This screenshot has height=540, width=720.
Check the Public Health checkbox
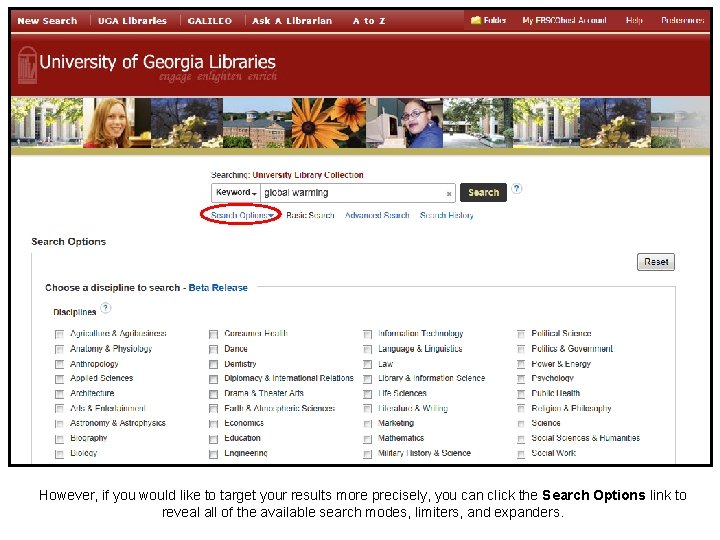pyautogui.click(x=521, y=394)
